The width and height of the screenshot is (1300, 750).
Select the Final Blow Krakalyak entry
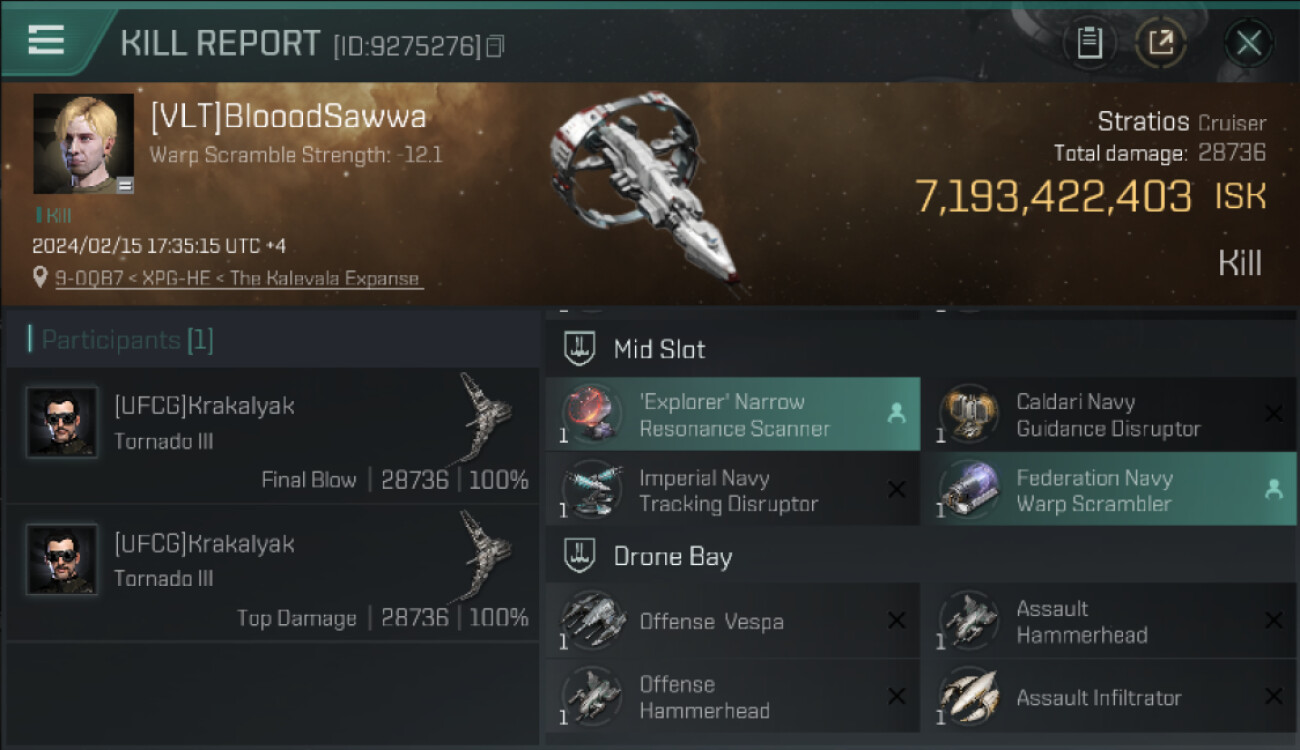coord(272,435)
